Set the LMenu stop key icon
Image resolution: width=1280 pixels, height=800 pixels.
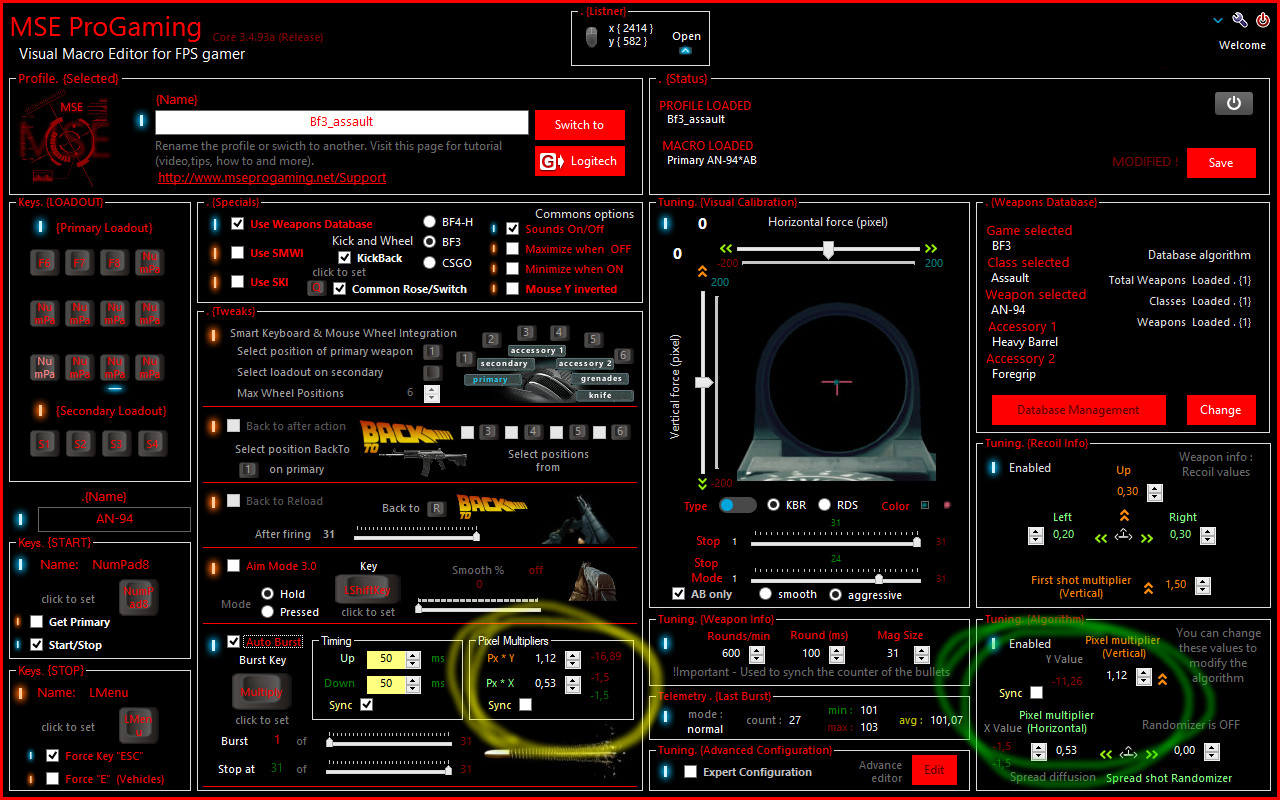coord(137,724)
